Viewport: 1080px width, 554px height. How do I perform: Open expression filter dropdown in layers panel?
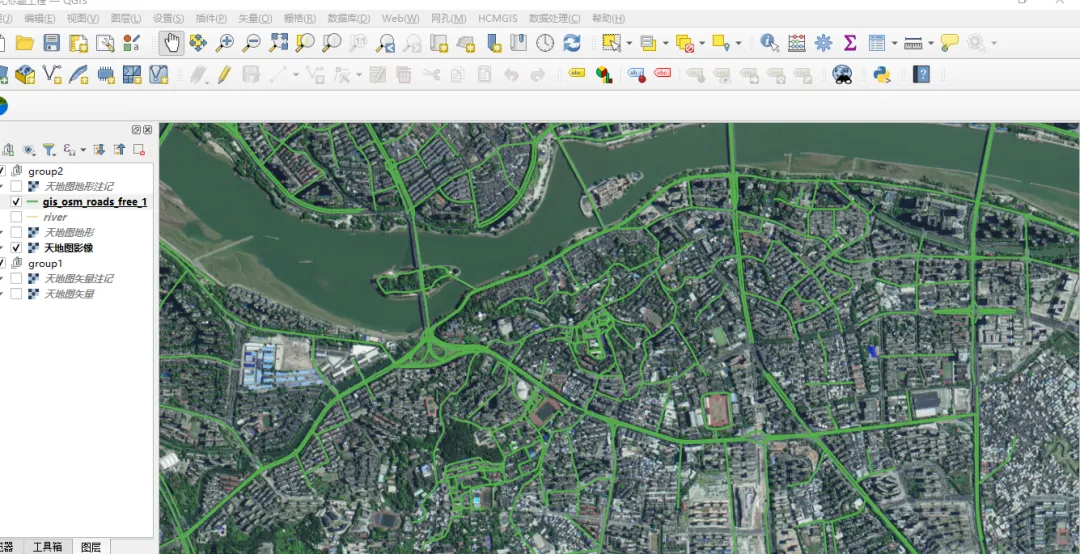(83, 150)
